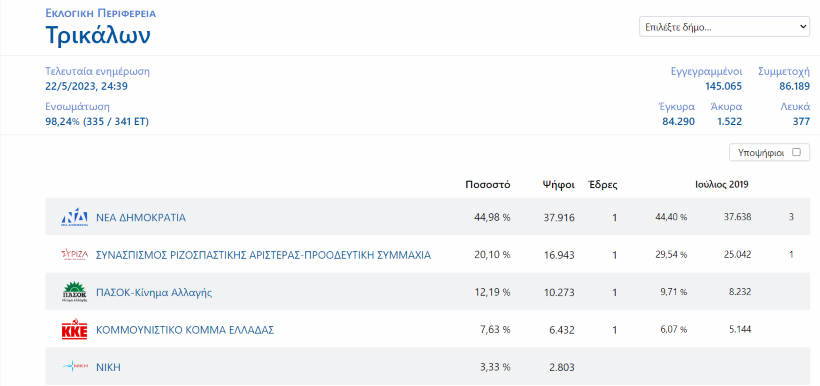This screenshot has height=386, width=820.
Task: Open the ΝΙΚΗ party name link
Action: (x=108, y=368)
